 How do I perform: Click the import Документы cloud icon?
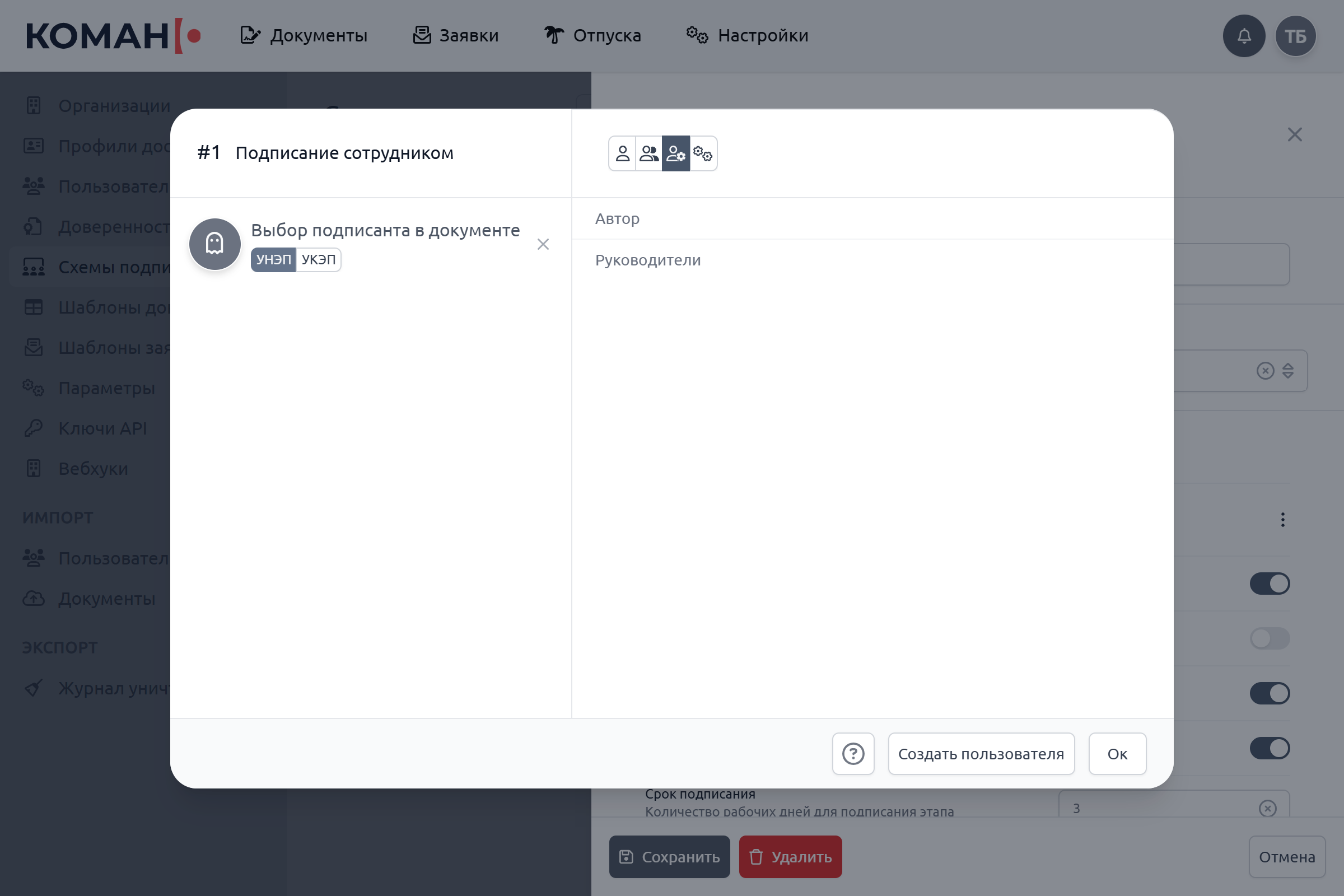[x=34, y=598]
